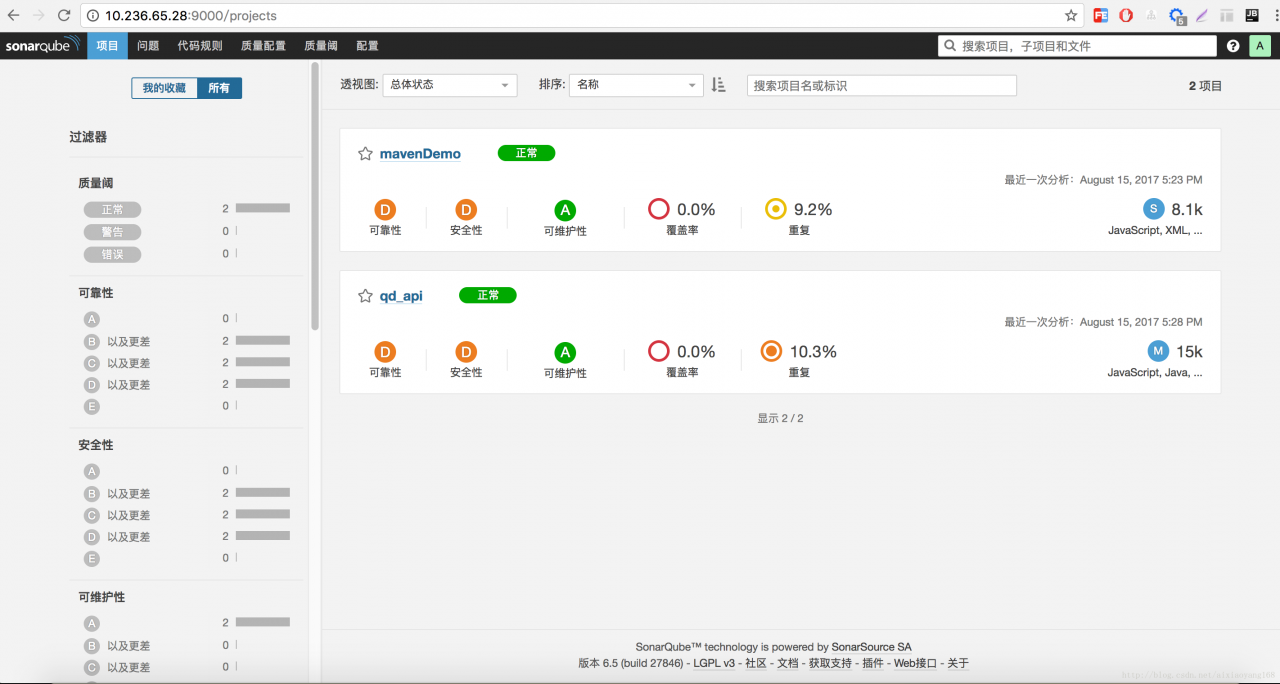The height and width of the screenshot is (684, 1280).
Task: Click qd_api duplication 10.3% indicator
Action: (771, 352)
